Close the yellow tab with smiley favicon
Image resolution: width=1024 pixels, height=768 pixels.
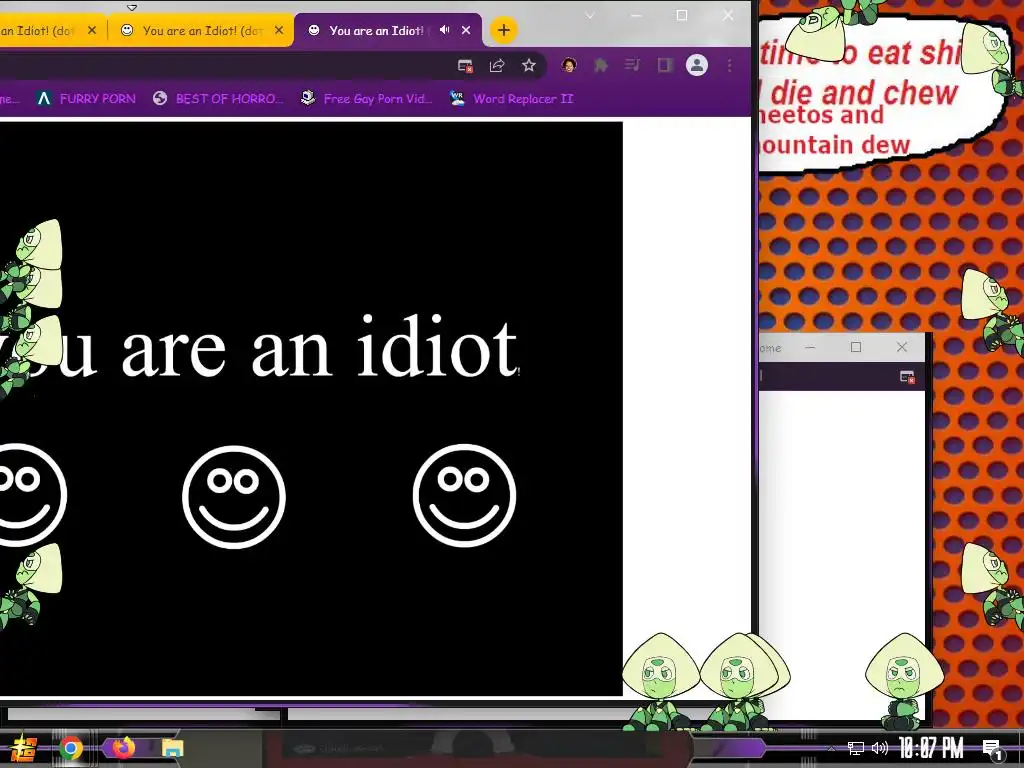click(279, 30)
